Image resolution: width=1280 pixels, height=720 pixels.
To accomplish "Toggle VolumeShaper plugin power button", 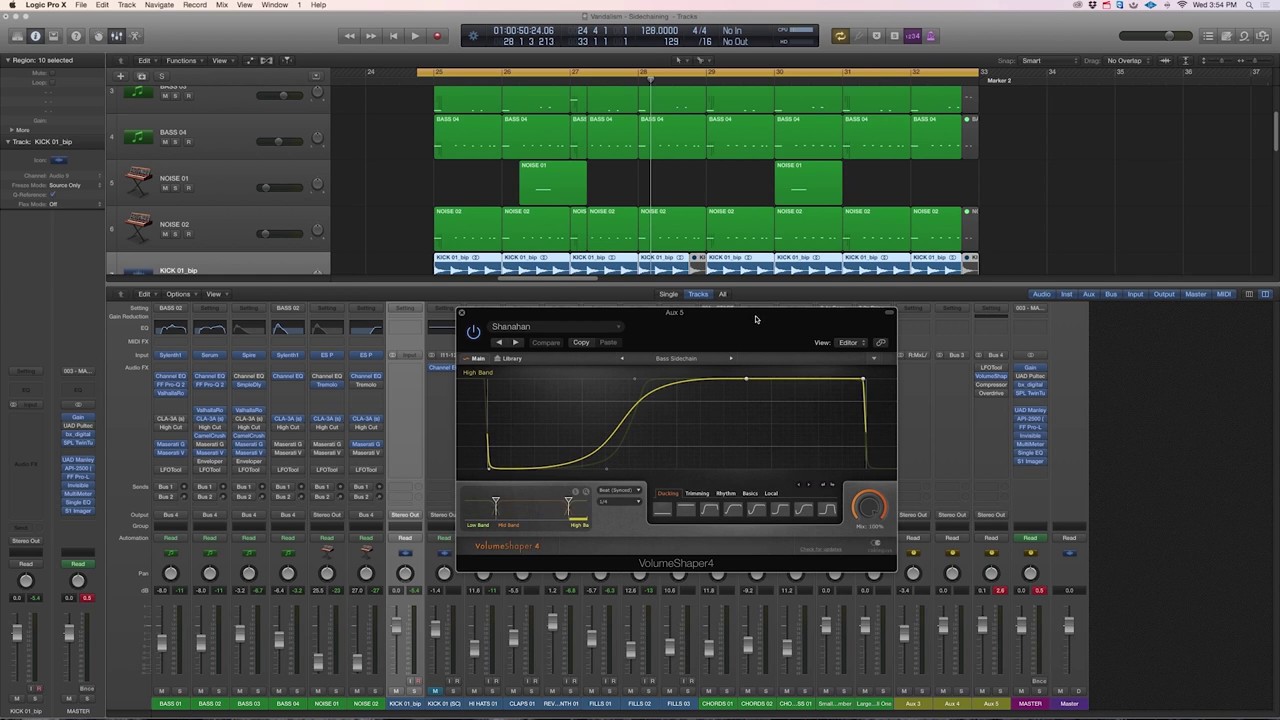I will [x=473, y=332].
